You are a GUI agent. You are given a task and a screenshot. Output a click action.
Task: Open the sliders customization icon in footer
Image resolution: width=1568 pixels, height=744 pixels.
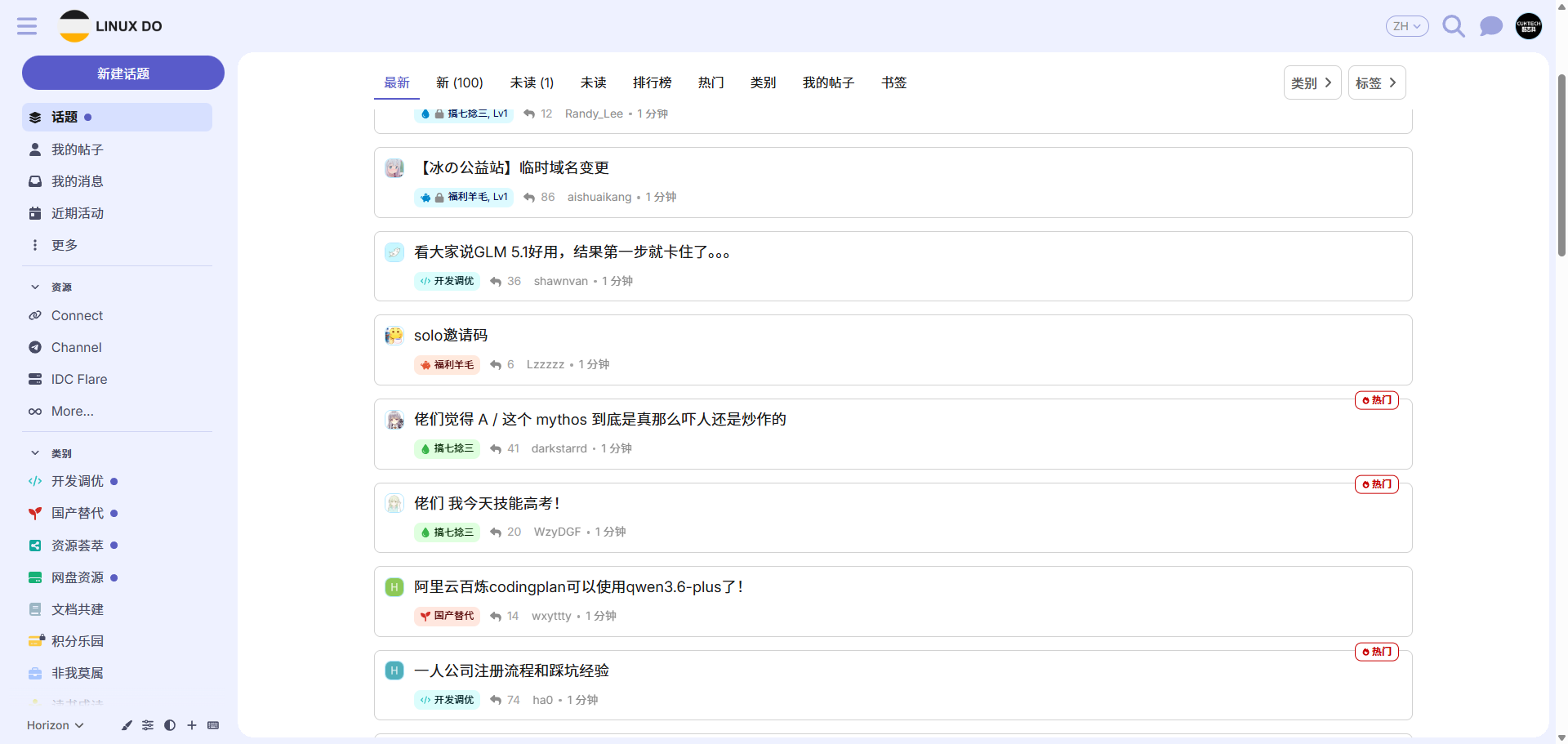tap(148, 725)
